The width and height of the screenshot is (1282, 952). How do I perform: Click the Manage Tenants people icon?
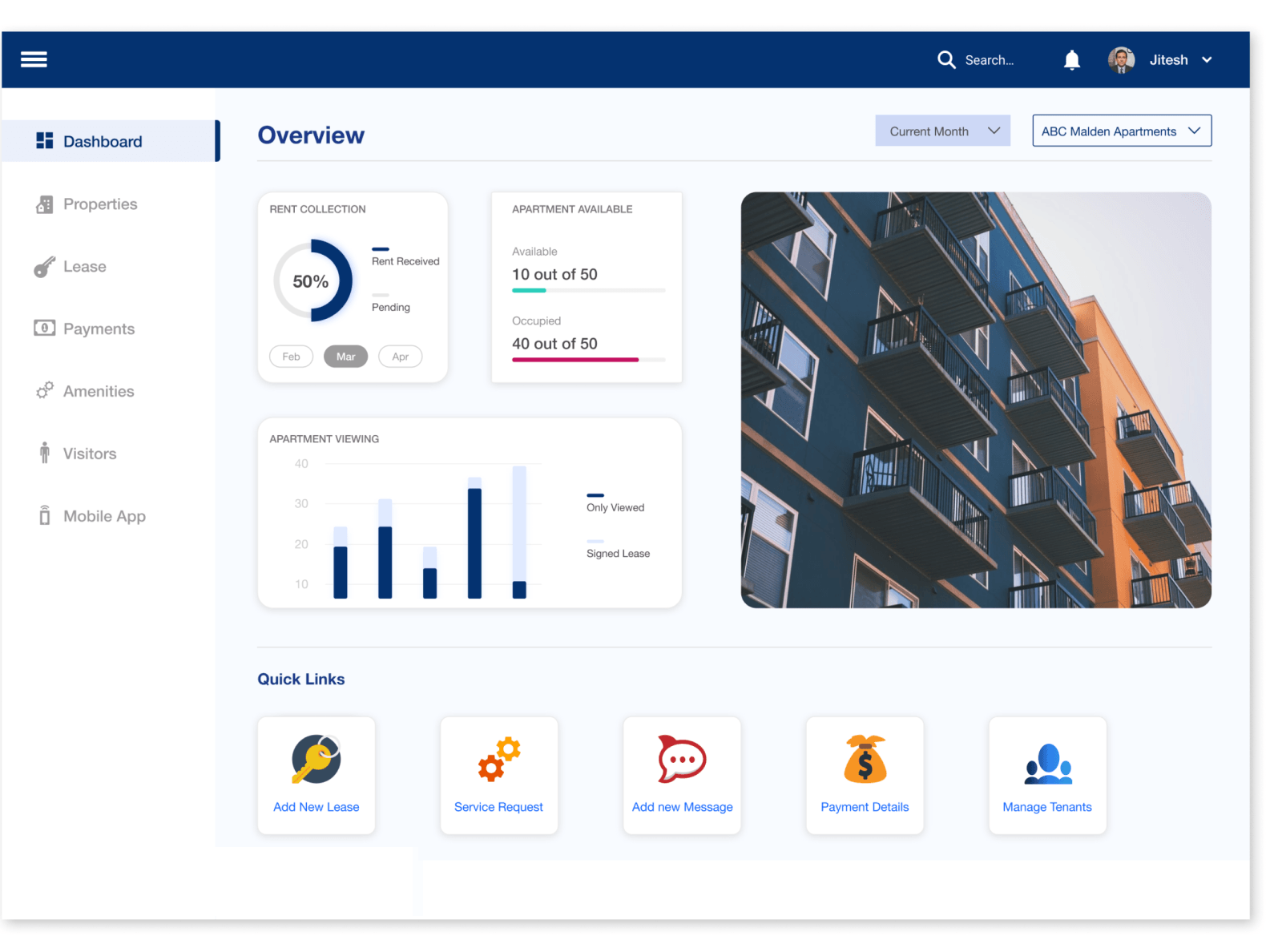(1048, 764)
